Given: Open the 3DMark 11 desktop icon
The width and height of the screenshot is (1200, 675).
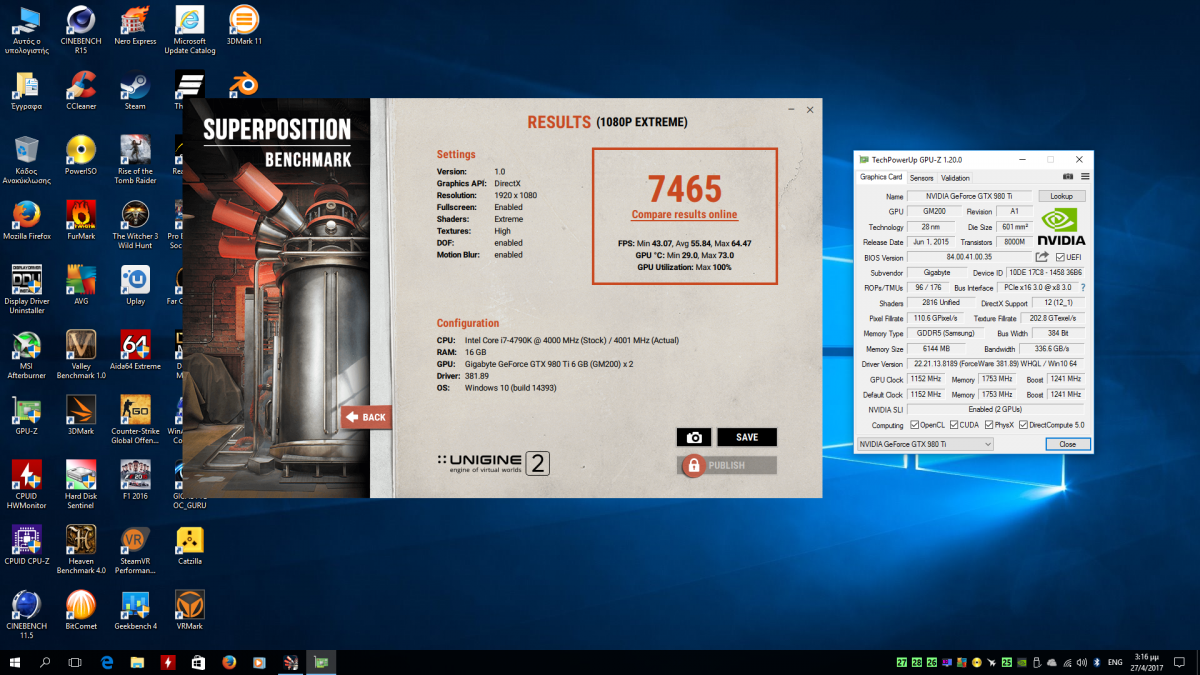Looking at the screenshot, I should click(244, 27).
